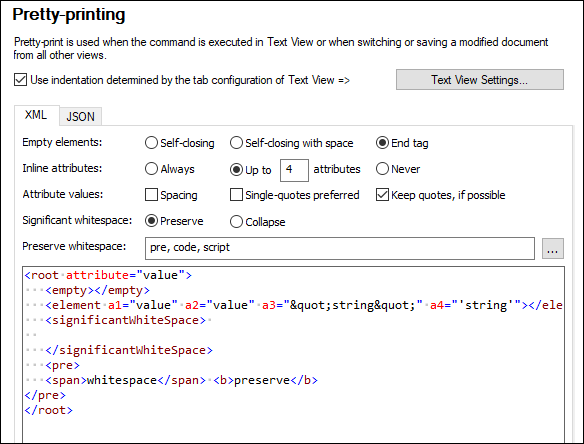Select Self-closing for empty elements
Viewport: 584px width, 444px height.
151,143
